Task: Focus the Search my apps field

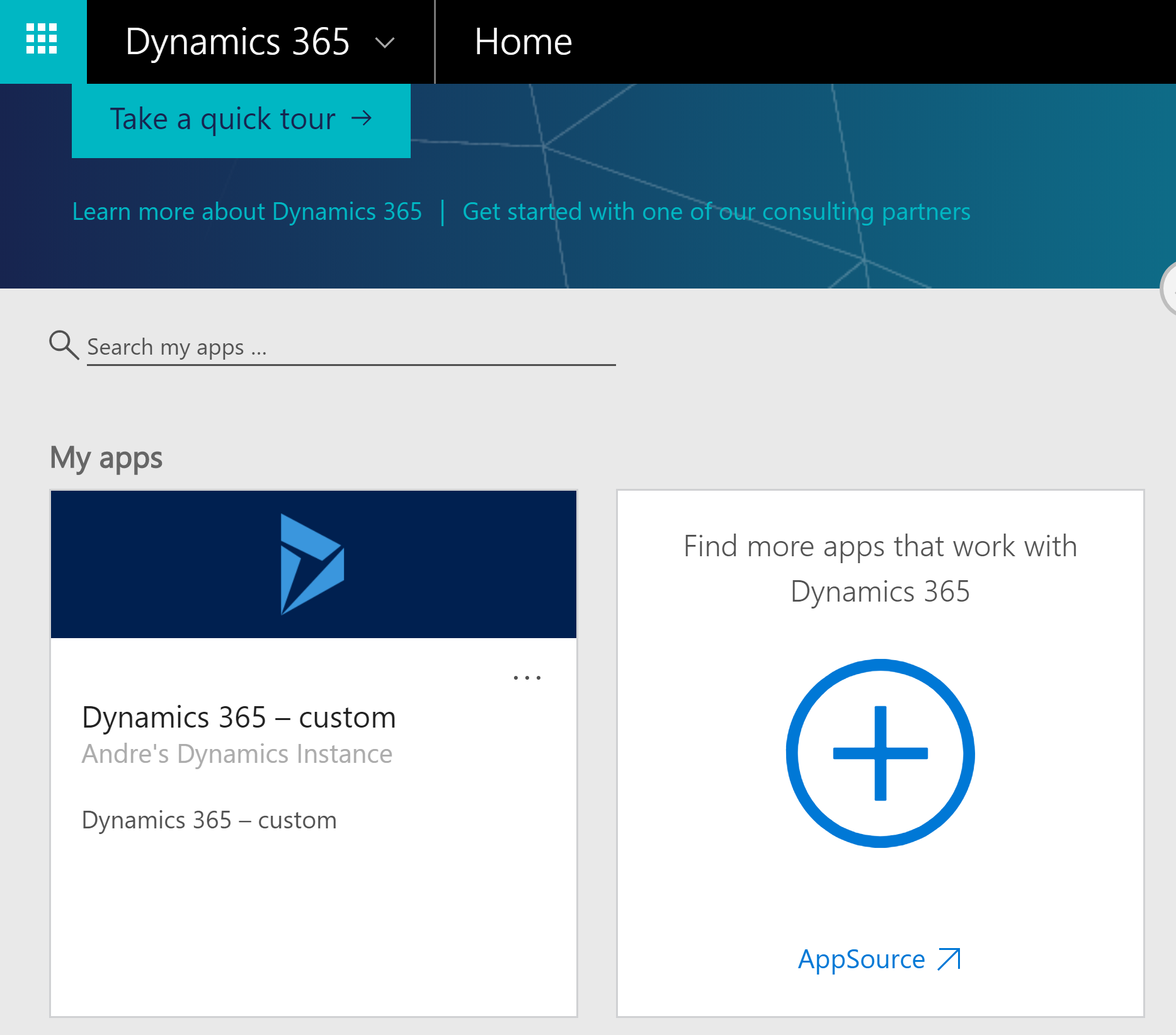Action: pos(350,347)
